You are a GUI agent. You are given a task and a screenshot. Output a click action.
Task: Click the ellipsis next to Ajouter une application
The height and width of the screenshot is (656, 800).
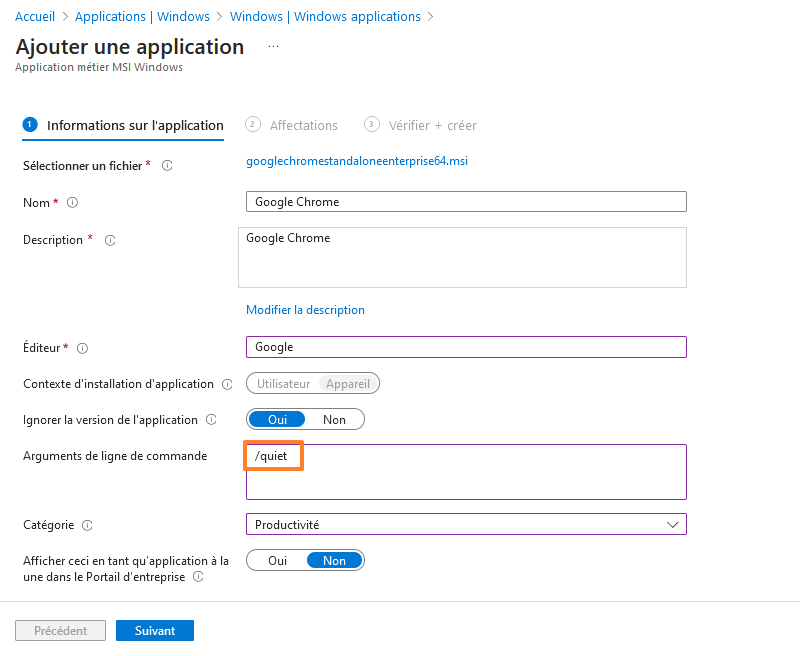coord(274,47)
